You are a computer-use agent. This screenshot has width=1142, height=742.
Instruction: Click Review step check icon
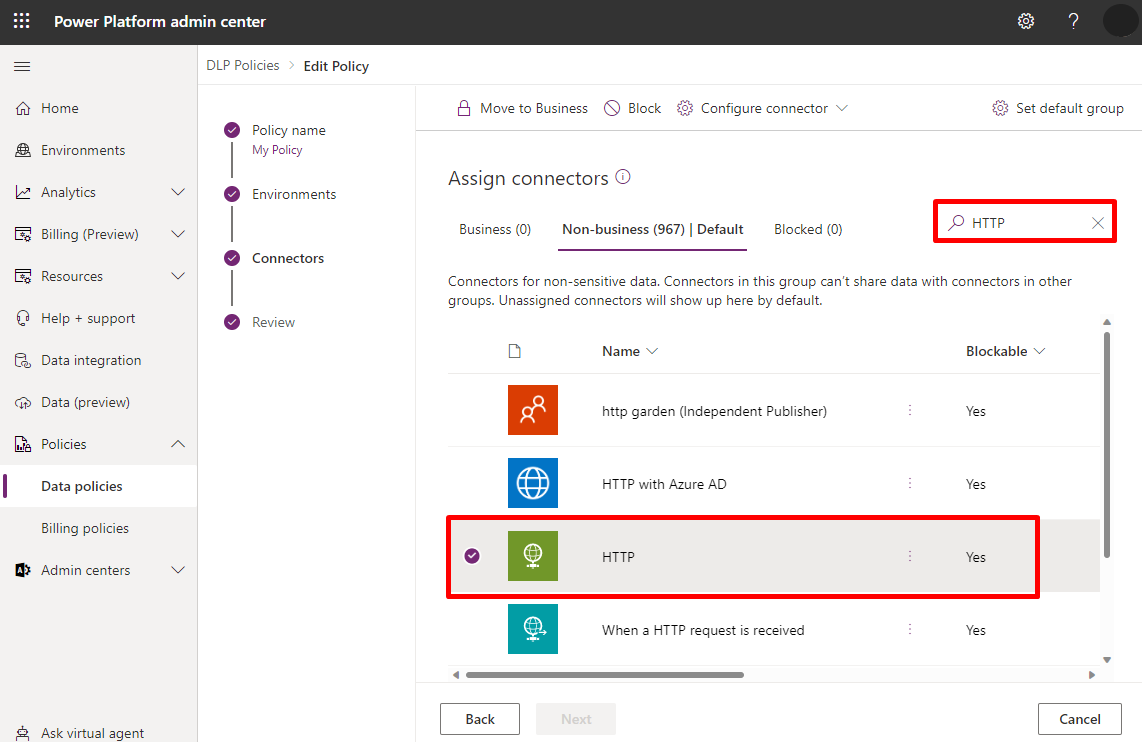(232, 323)
